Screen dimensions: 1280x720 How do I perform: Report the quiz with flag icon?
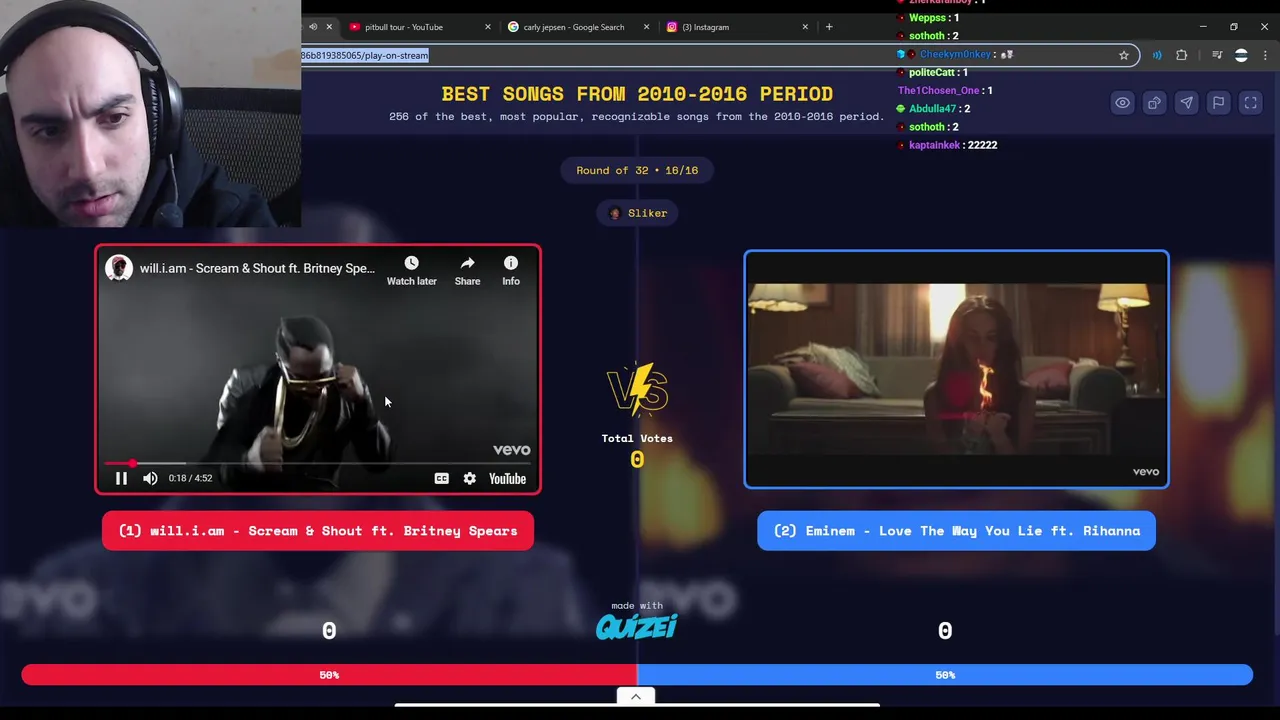[1218, 103]
